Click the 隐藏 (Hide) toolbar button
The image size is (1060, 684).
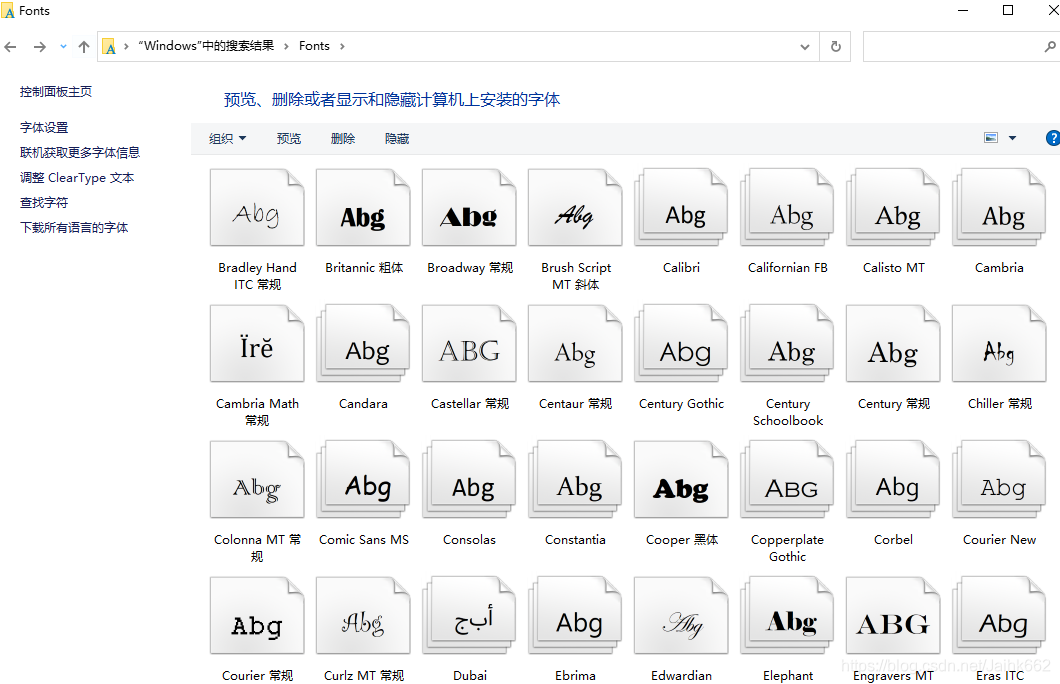point(397,139)
